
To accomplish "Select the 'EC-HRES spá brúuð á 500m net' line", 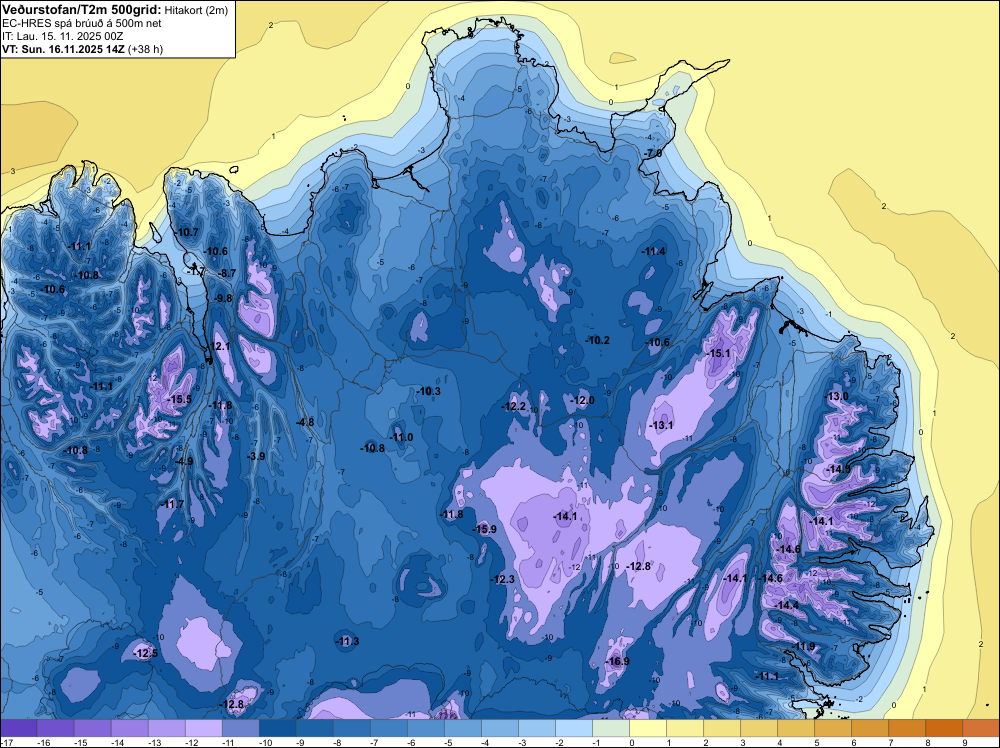I will [x=82, y=23].
